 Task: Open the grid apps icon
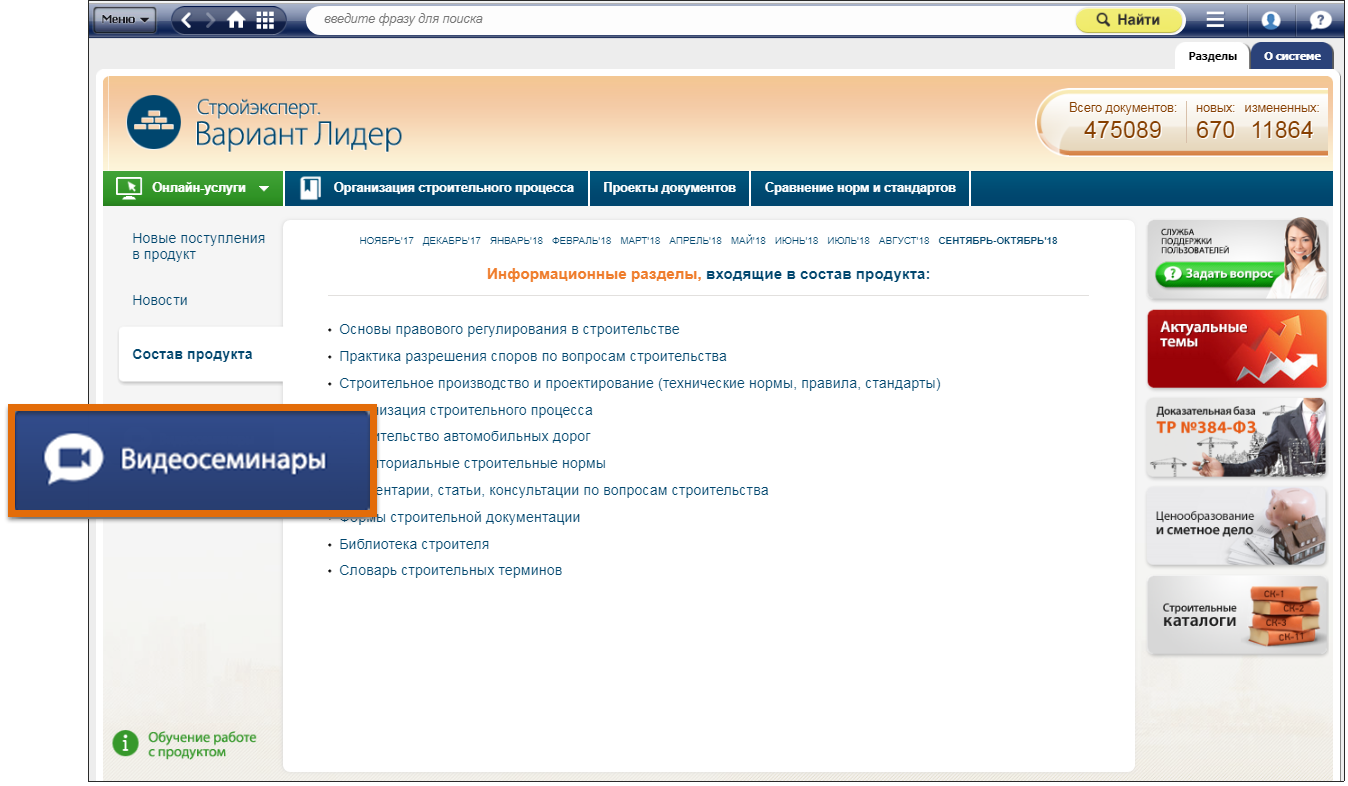[x=265, y=20]
